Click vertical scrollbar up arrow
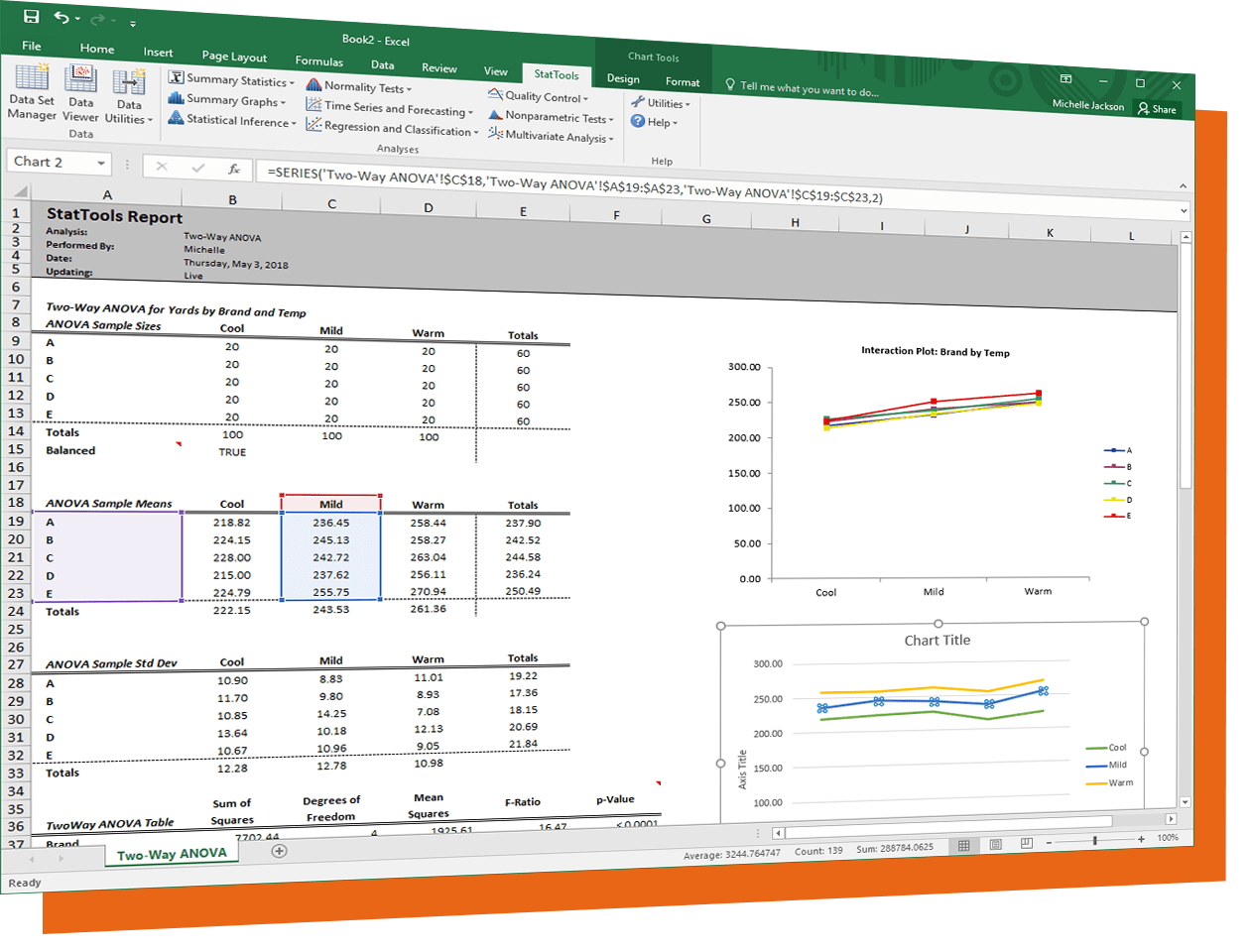Viewport: 1253px width, 952px height. click(1186, 237)
